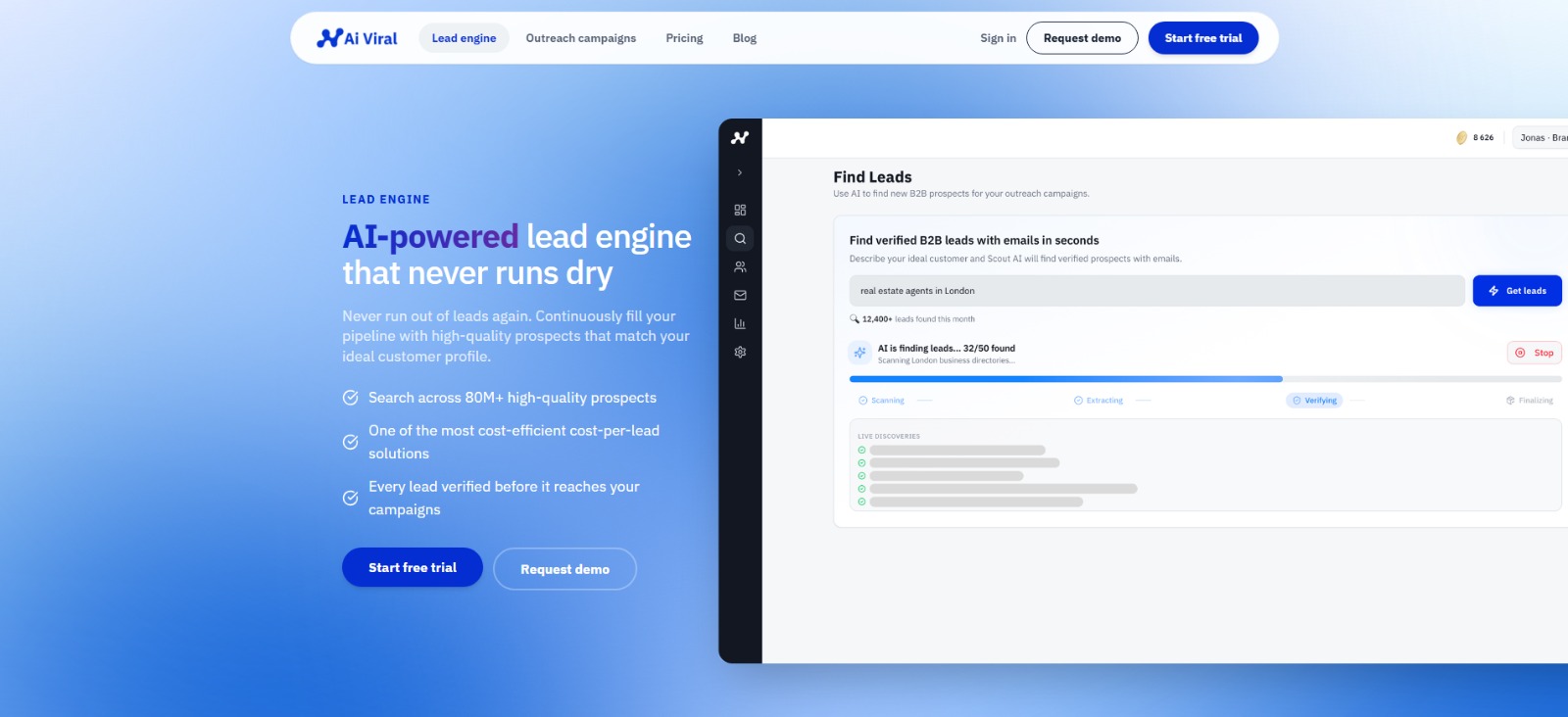Click the AI sparkle icon beside finding leads
Screen dimensions: 1568x717
(859, 353)
